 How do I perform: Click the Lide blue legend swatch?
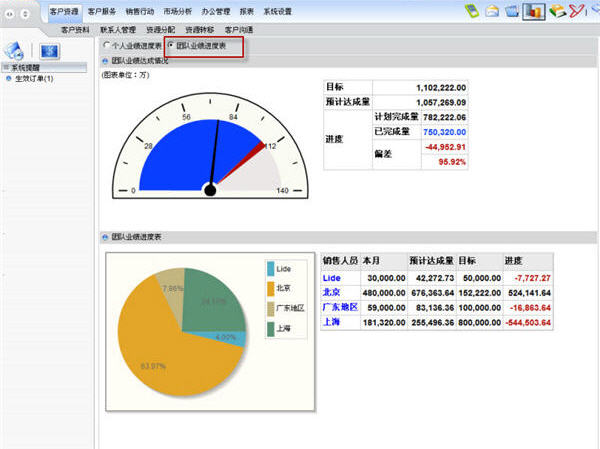[x=271, y=269]
